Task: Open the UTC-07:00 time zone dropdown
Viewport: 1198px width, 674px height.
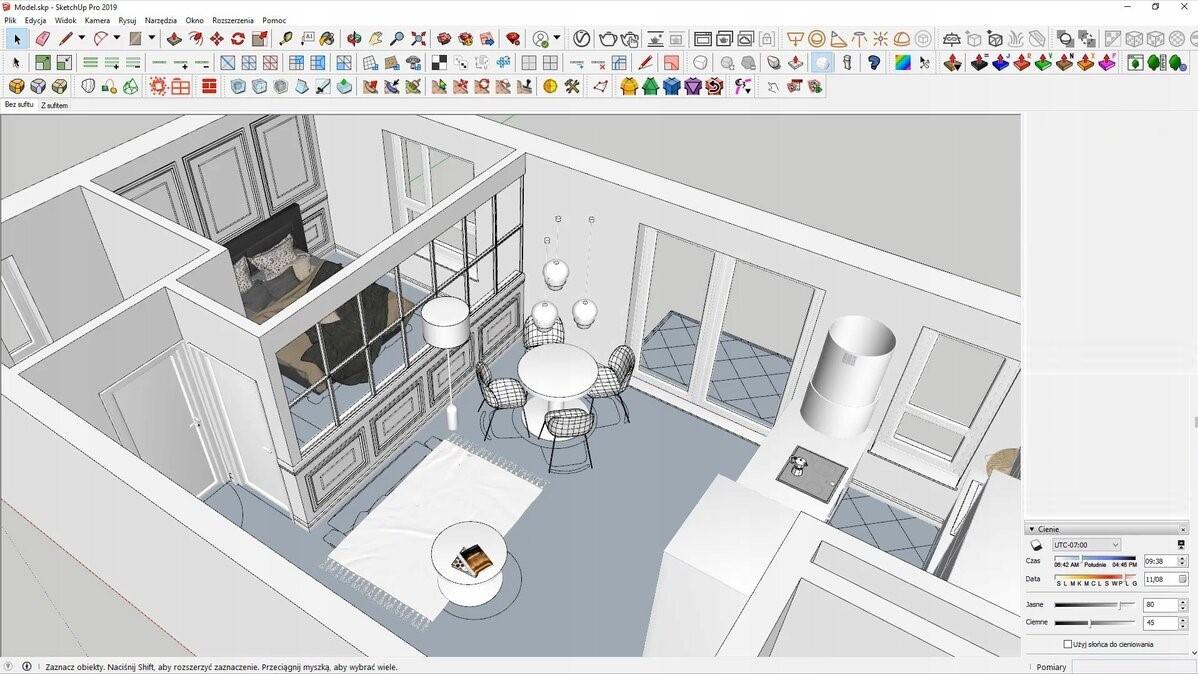Action: [1086, 545]
